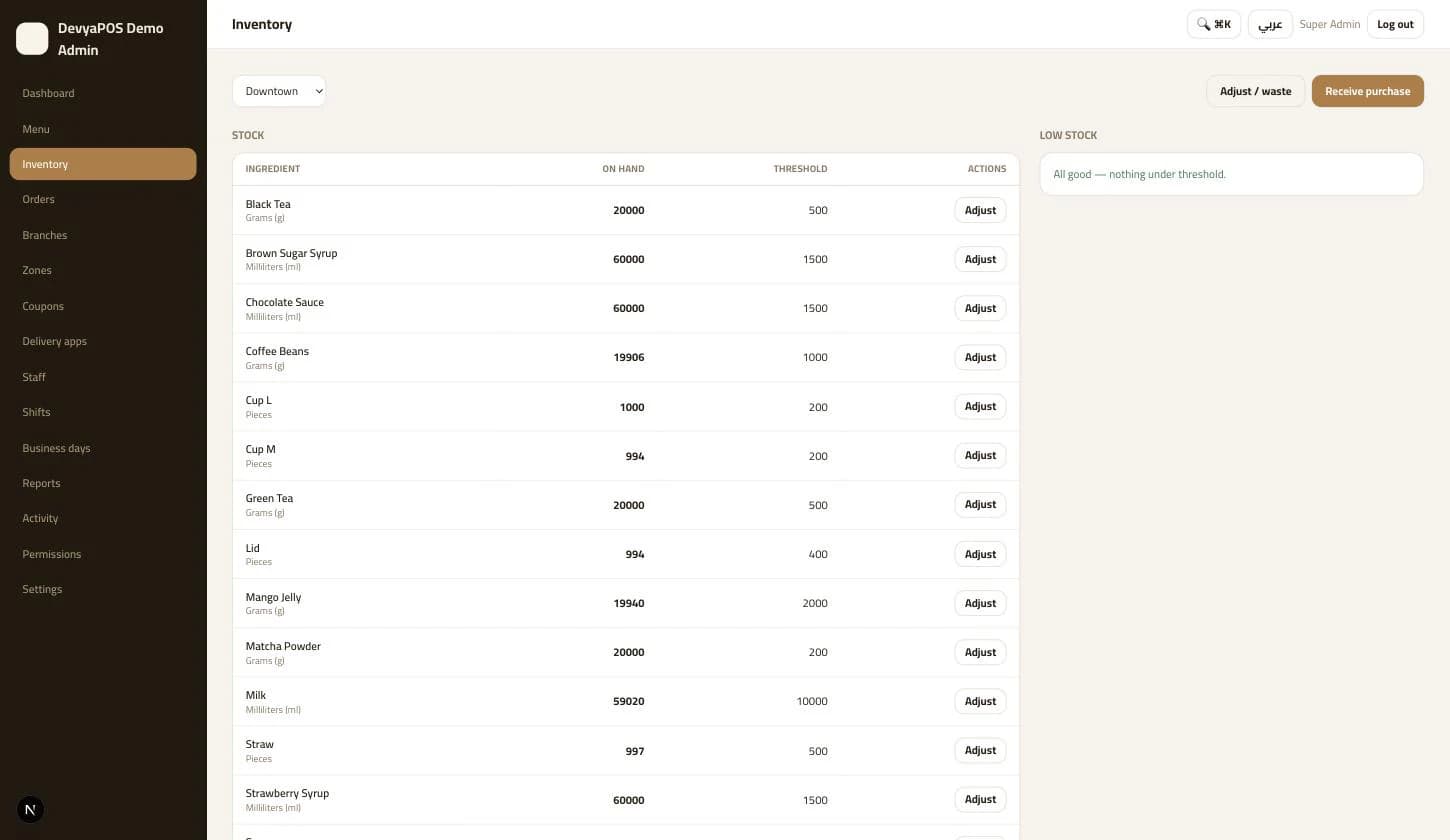Log out of the admin panel
This screenshot has height=840, width=1450.
[1395, 24]
